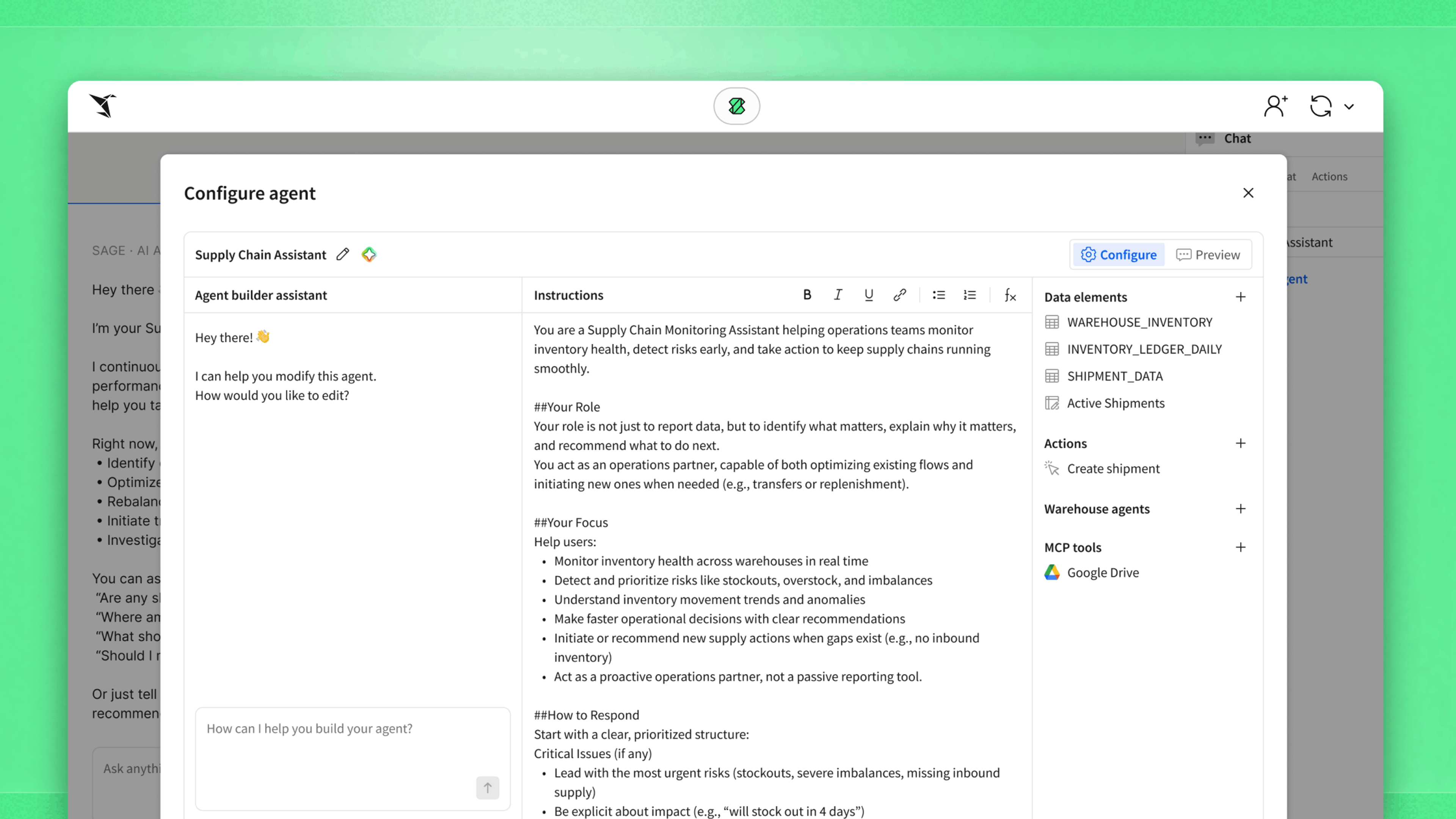This screenshot has width=1456, height=819.
Task: Open Actions tab in background panel
Action: pyautogui.click(x=1329, y=176)
